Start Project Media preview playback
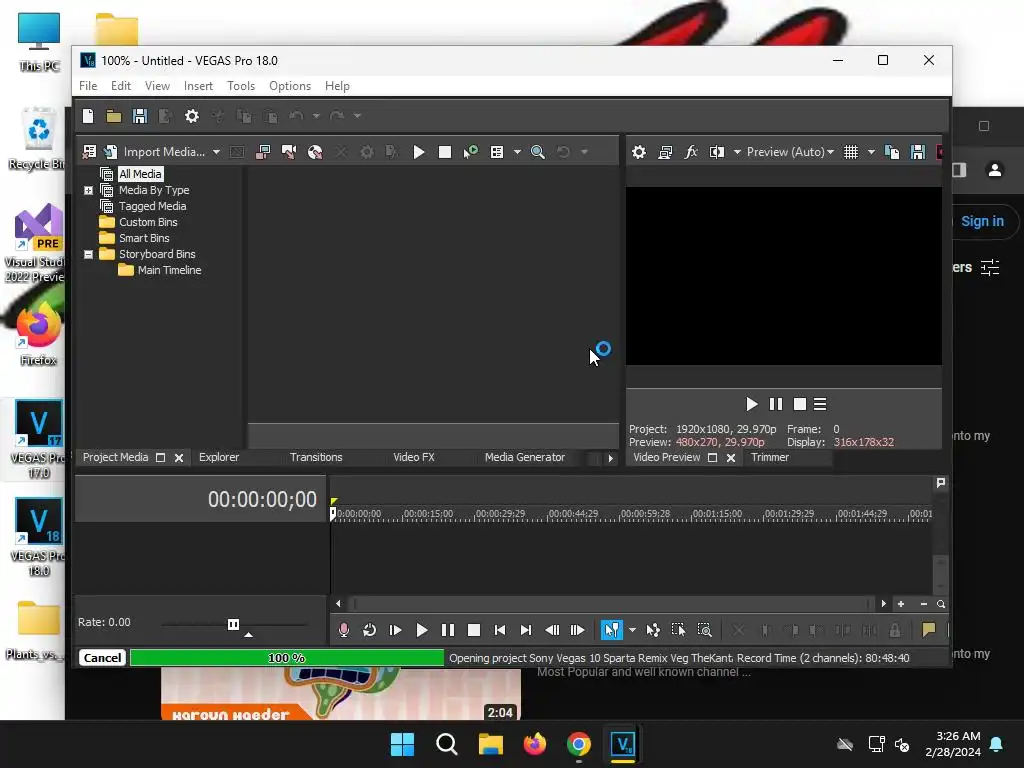The height and width of the screenshot is (768, 1024). [419, 152]
